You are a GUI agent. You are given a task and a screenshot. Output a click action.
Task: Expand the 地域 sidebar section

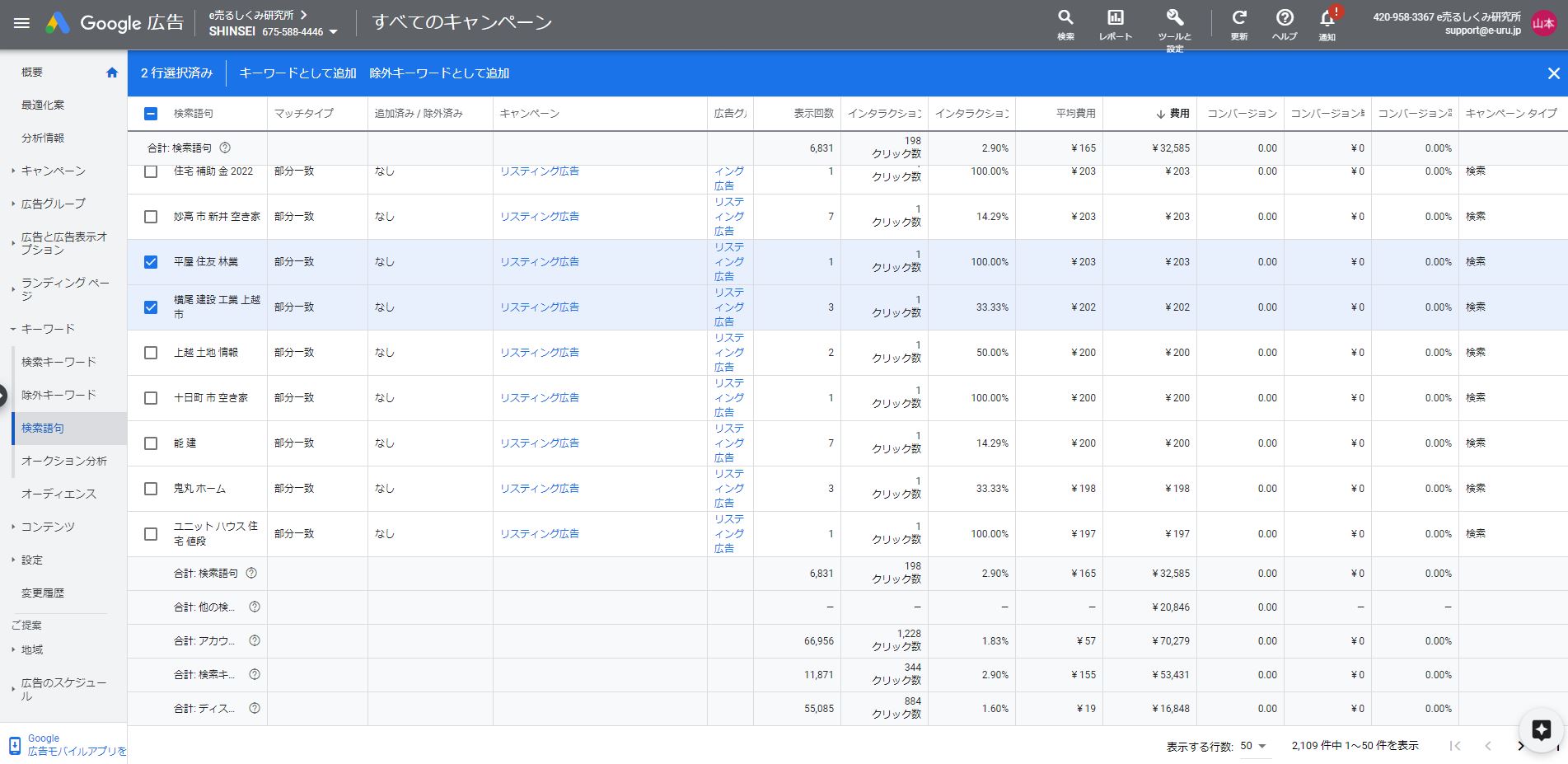[13, 649]
